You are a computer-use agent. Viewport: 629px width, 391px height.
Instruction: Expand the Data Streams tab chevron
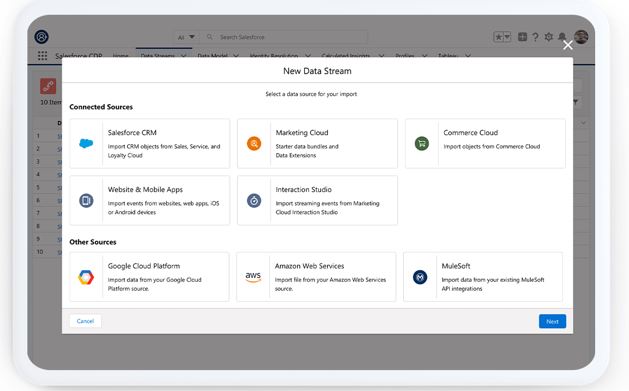(x=184, y=55)
